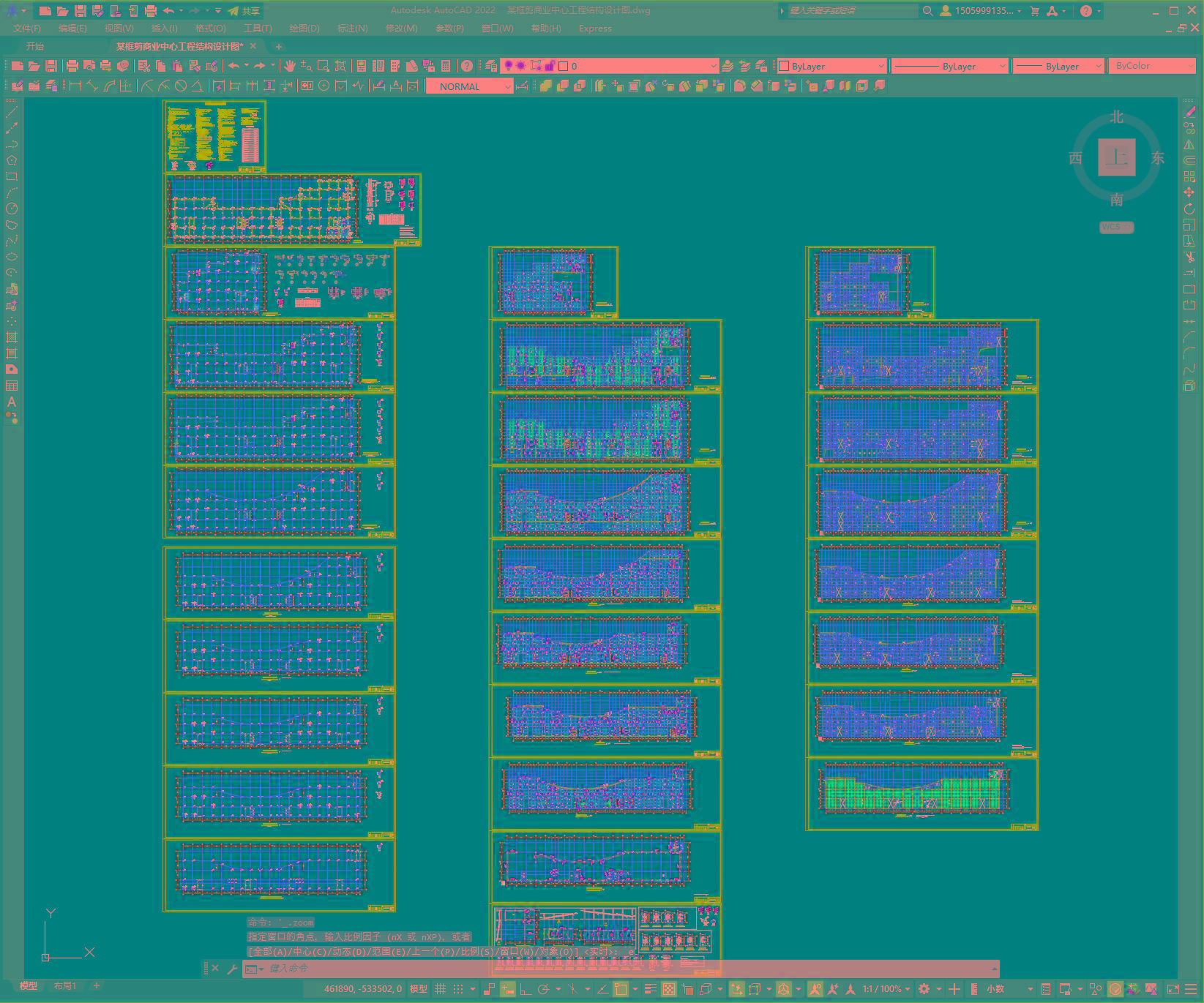
Task: Open the Autodesk App Store cart icon
Action: [x=1035, y=11]
